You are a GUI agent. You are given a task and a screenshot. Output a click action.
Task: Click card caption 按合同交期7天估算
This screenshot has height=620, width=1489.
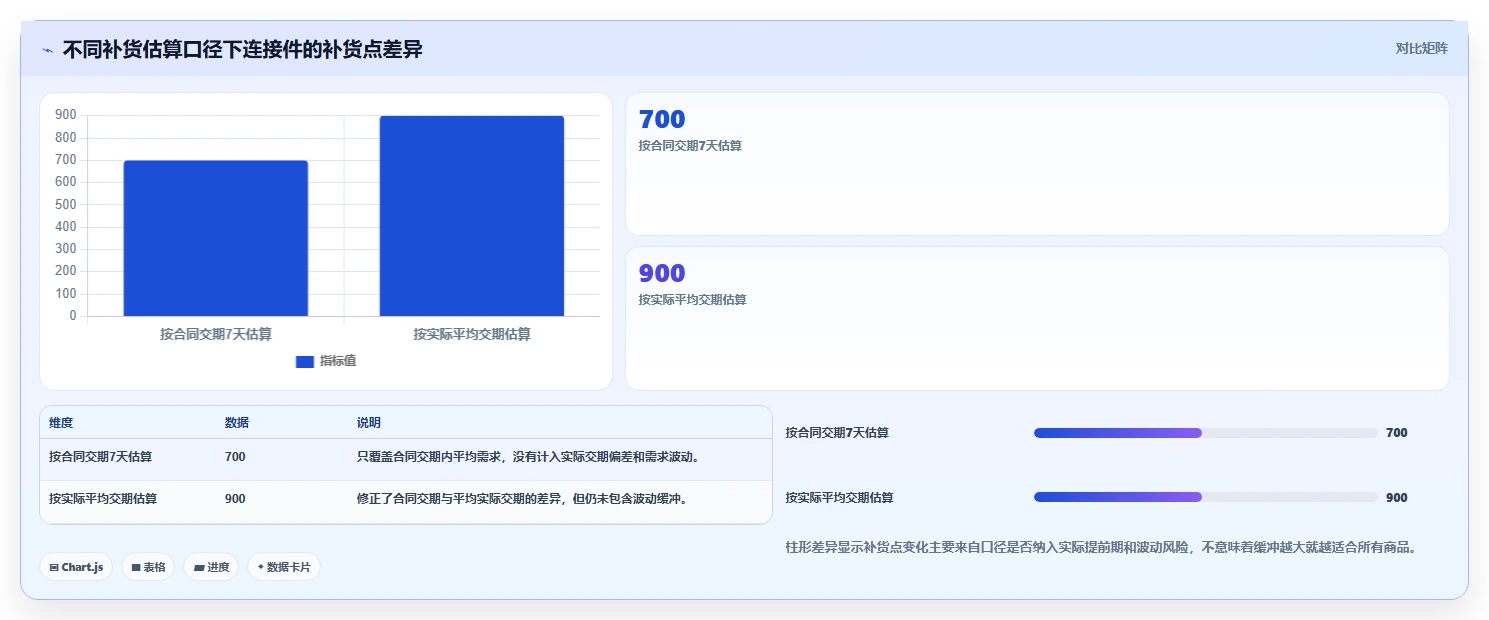(x=690, y=146)
